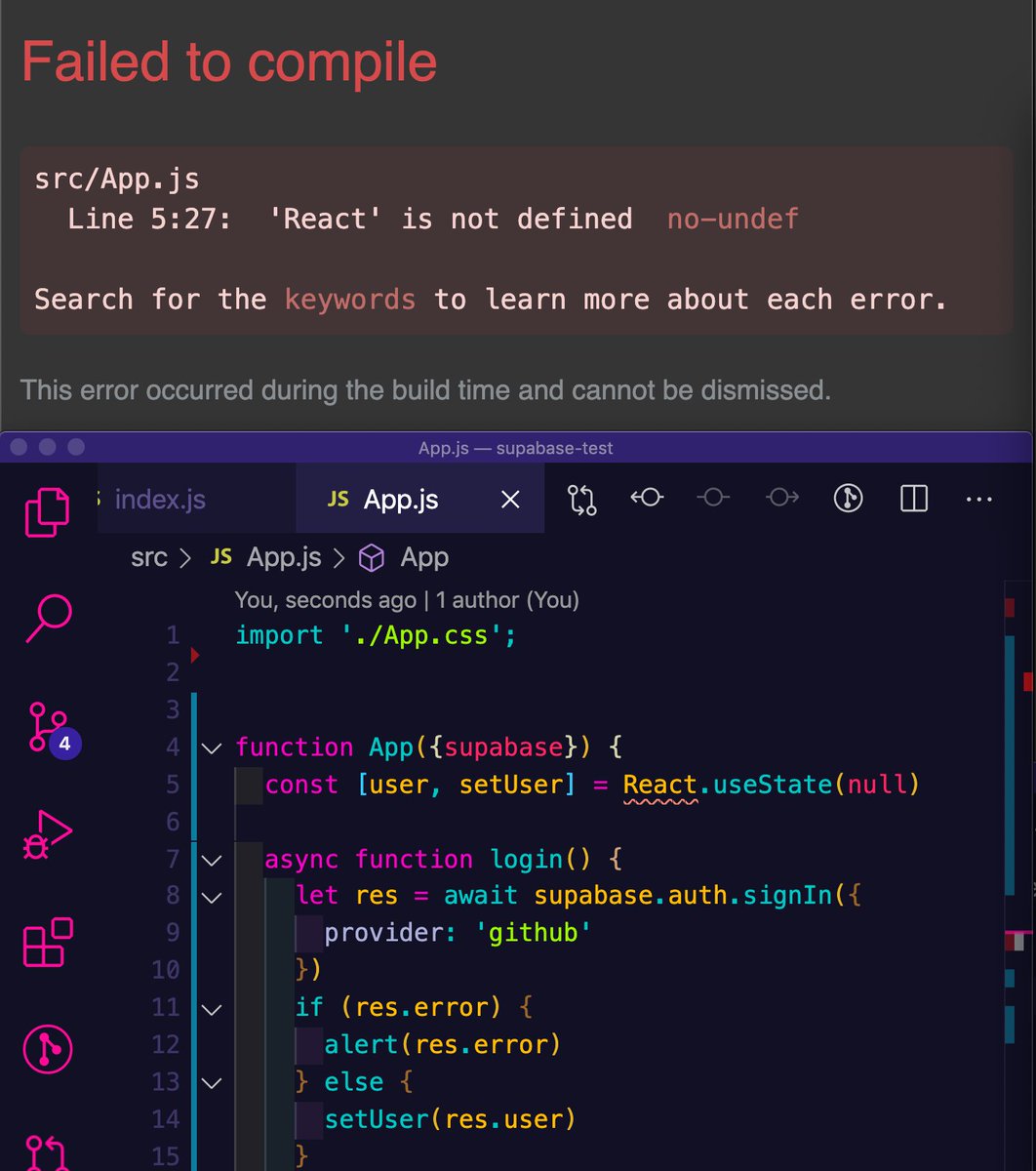Collapse the if block fold on line 11
The image size is (1036, 1171).
(x=211, y=1008)
